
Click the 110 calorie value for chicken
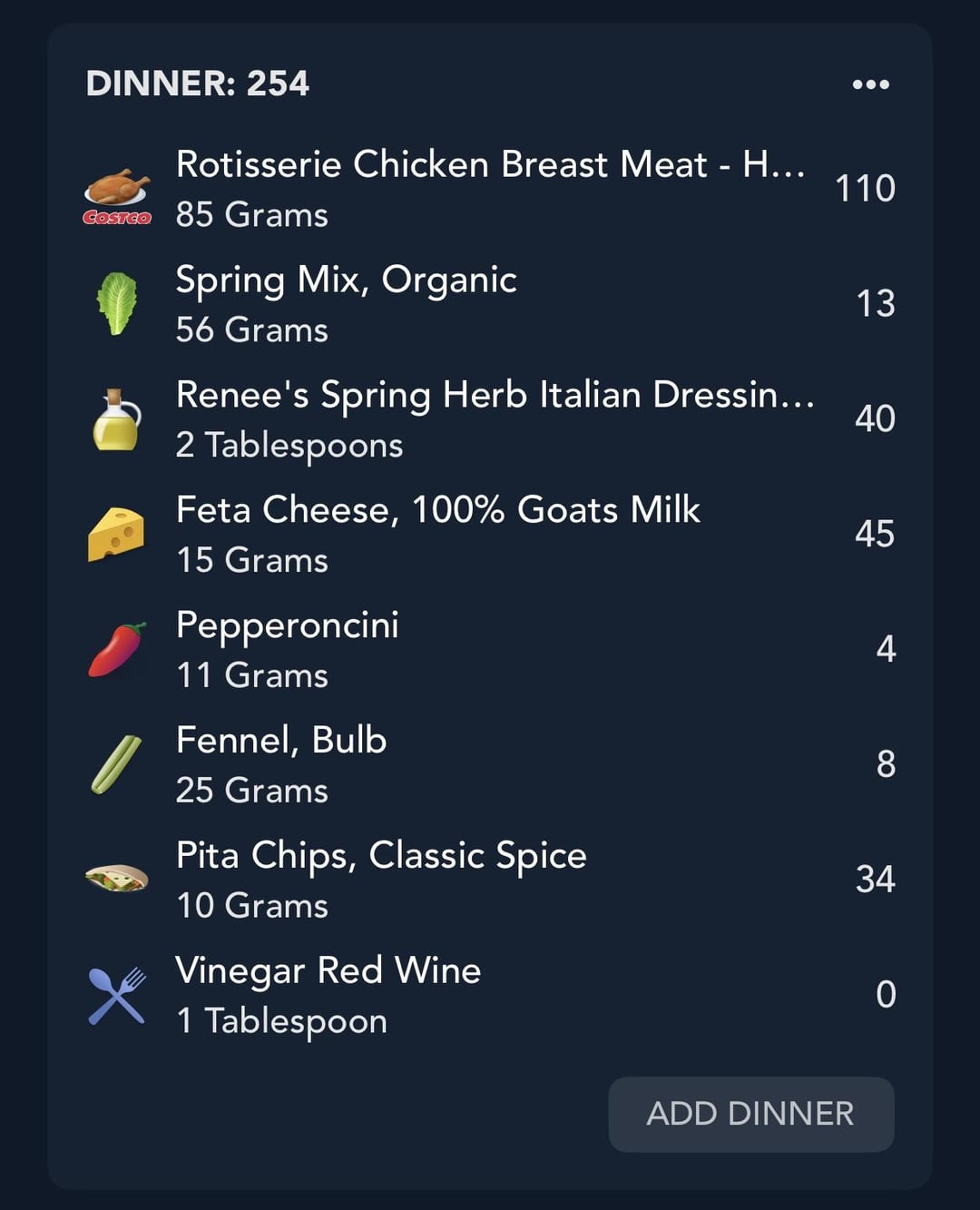(865, 189)
